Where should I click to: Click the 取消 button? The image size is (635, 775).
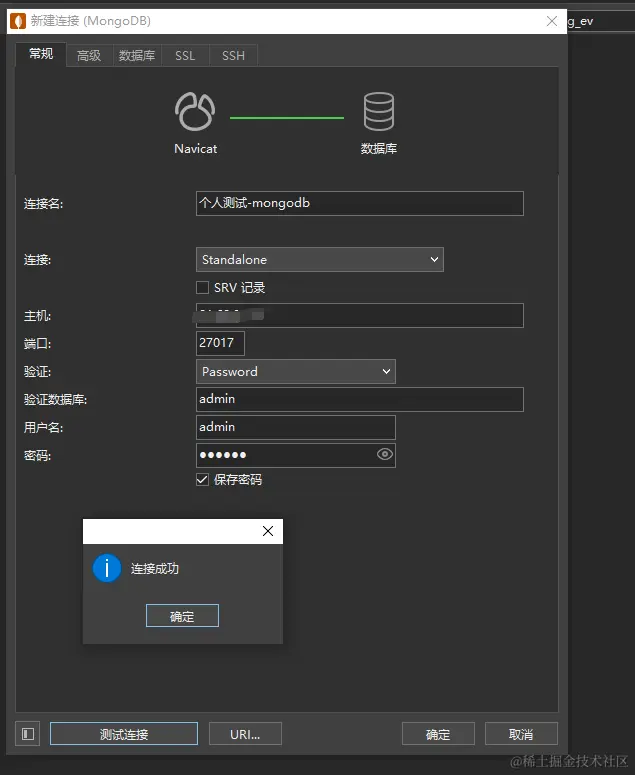521,734
